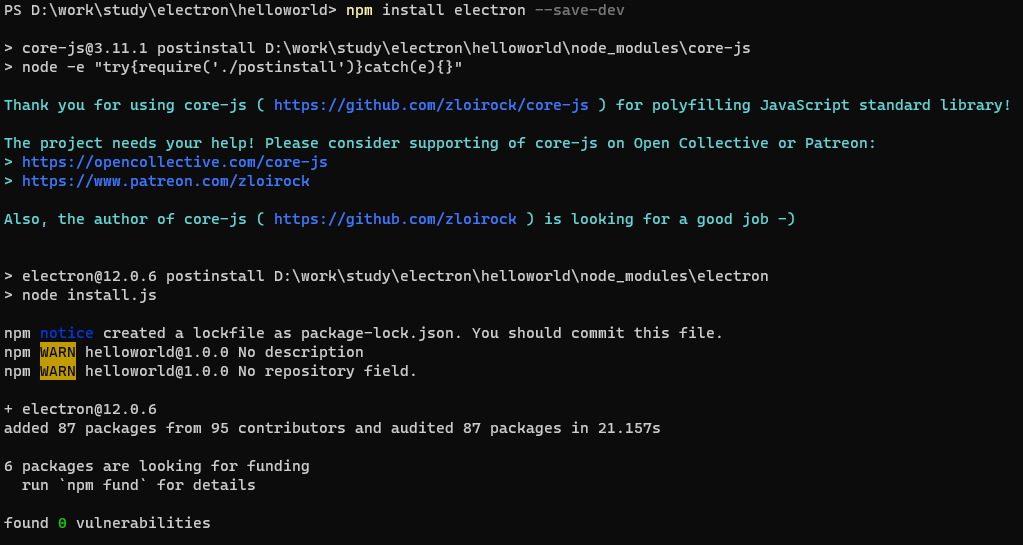1023x545 pixels.
Task: Click 'The project needs your help!' line
Action: tap(440, 143)
